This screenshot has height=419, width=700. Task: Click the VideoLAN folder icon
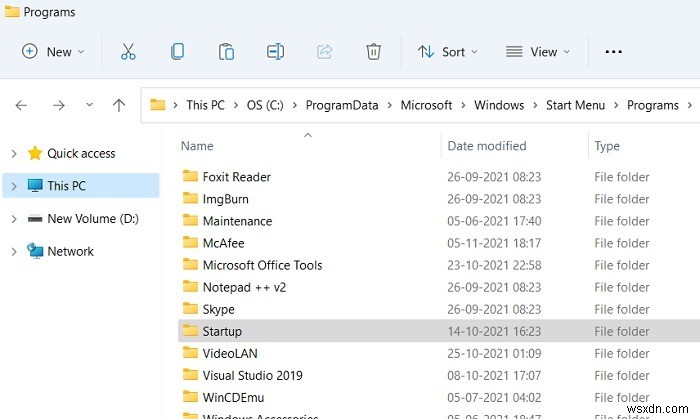pos(190,353)
